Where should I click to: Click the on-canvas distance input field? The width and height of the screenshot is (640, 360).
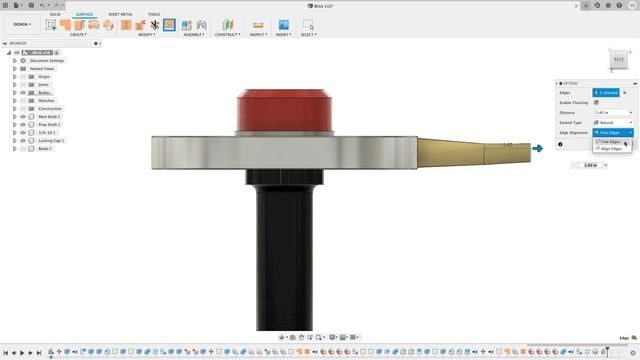coord(591,165)
